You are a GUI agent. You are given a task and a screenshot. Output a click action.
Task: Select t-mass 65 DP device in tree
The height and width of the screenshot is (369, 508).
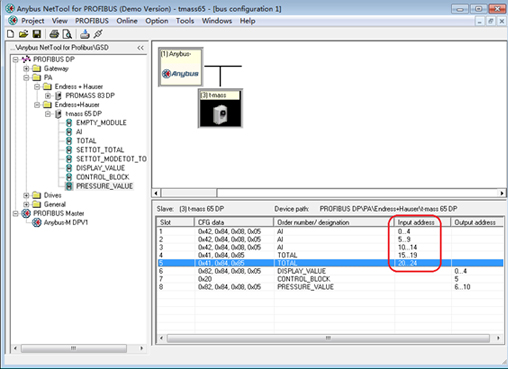click(x=83, y=114)
